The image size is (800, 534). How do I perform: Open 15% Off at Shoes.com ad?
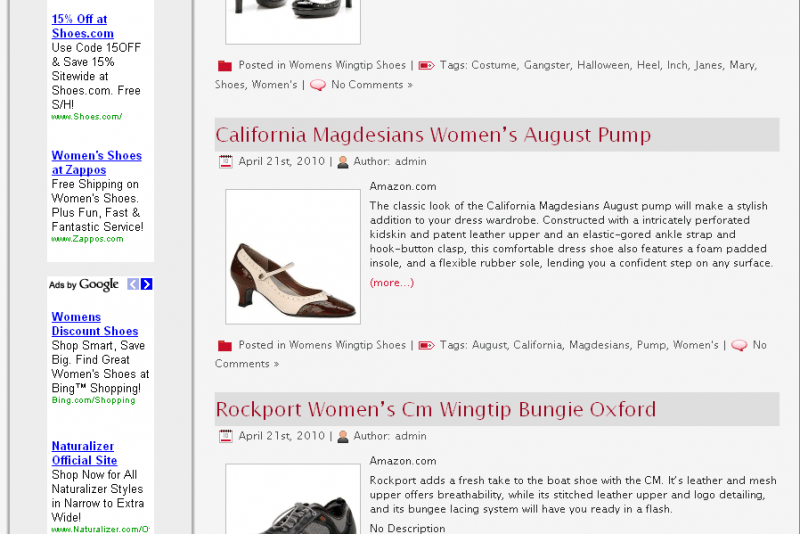83,26
